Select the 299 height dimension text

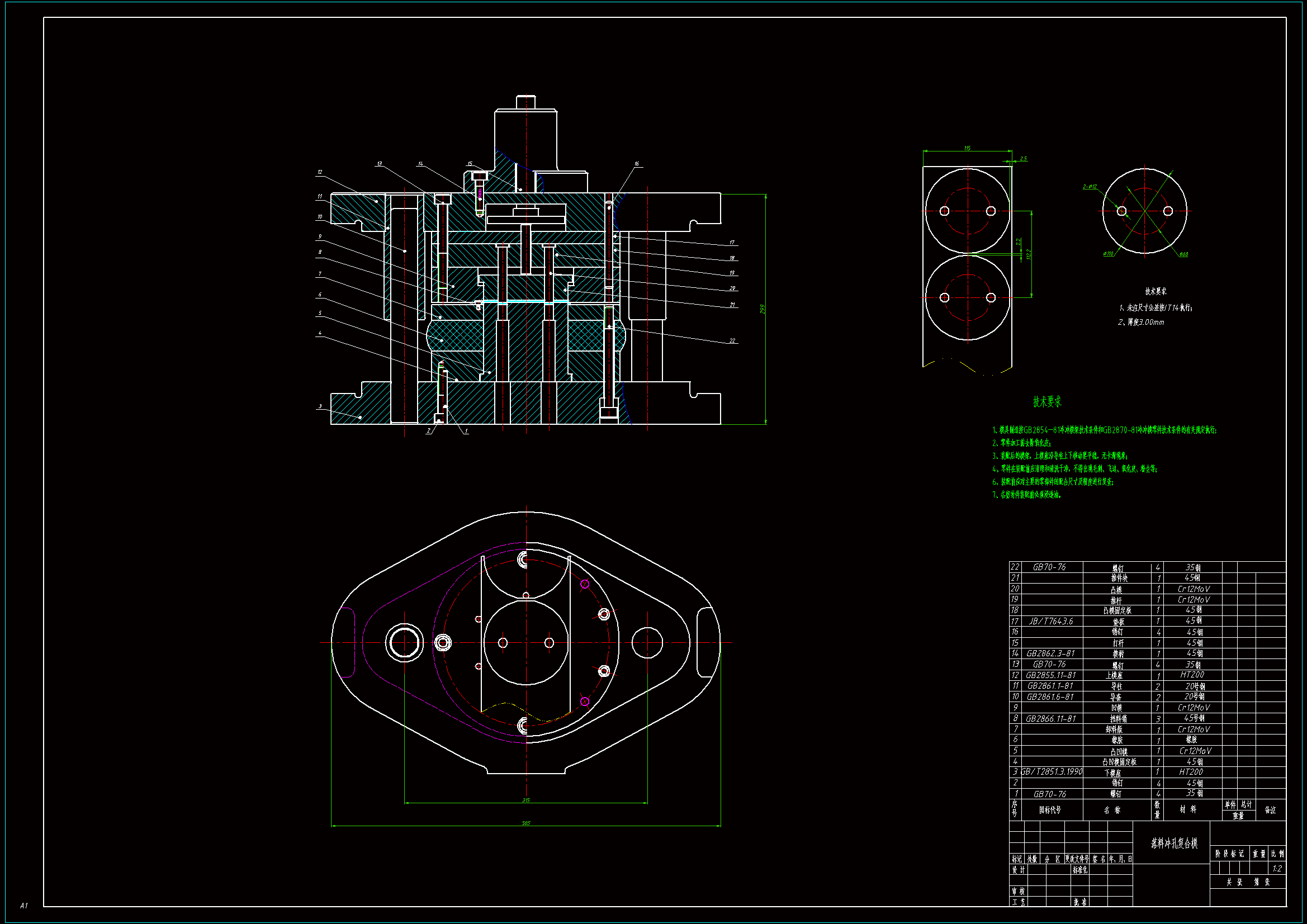[762, 309]
